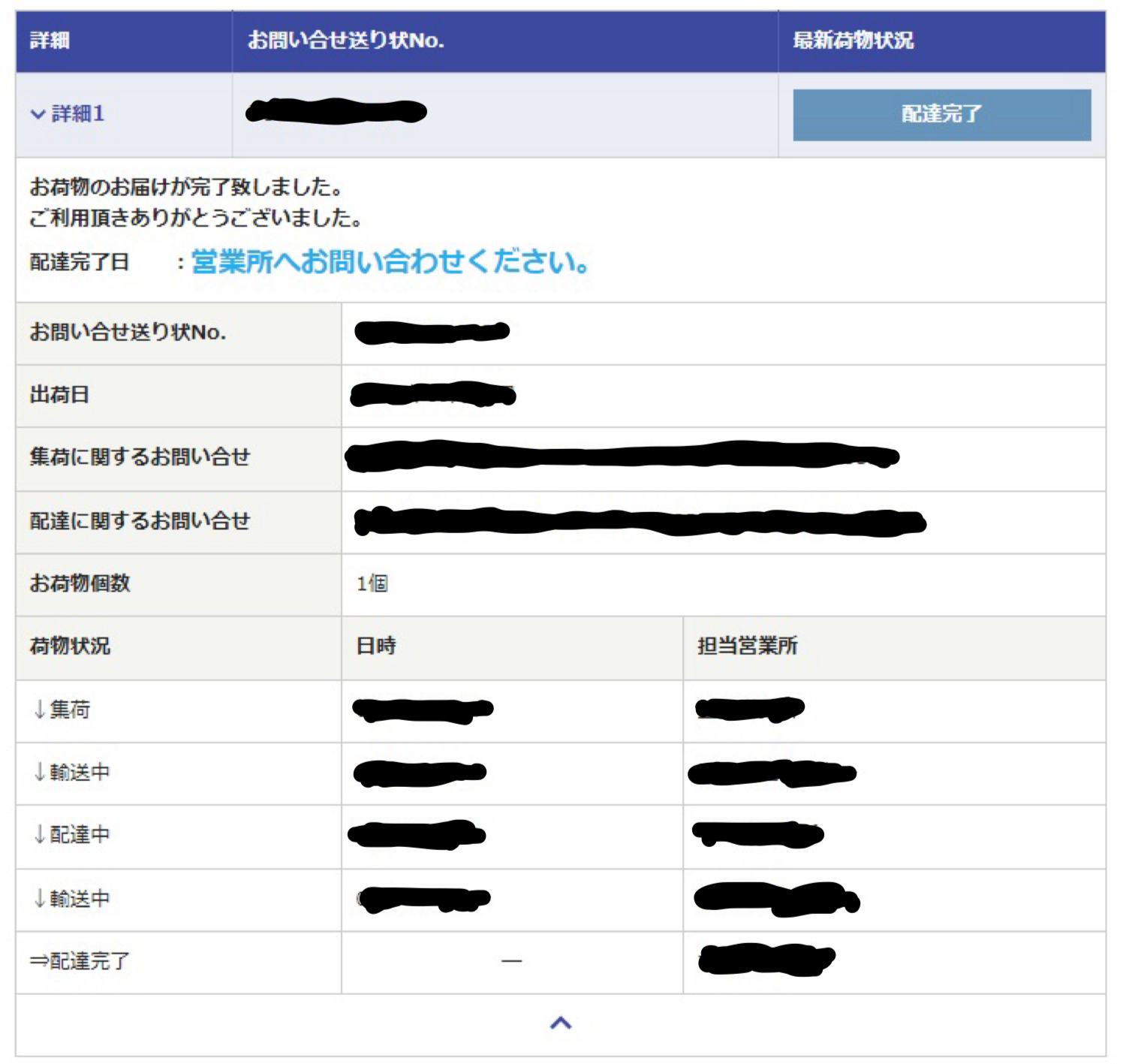Click the お問い合せ送り状No. header in blue bar
The height and width of the screenshot is (1064, 1126).
345,41
